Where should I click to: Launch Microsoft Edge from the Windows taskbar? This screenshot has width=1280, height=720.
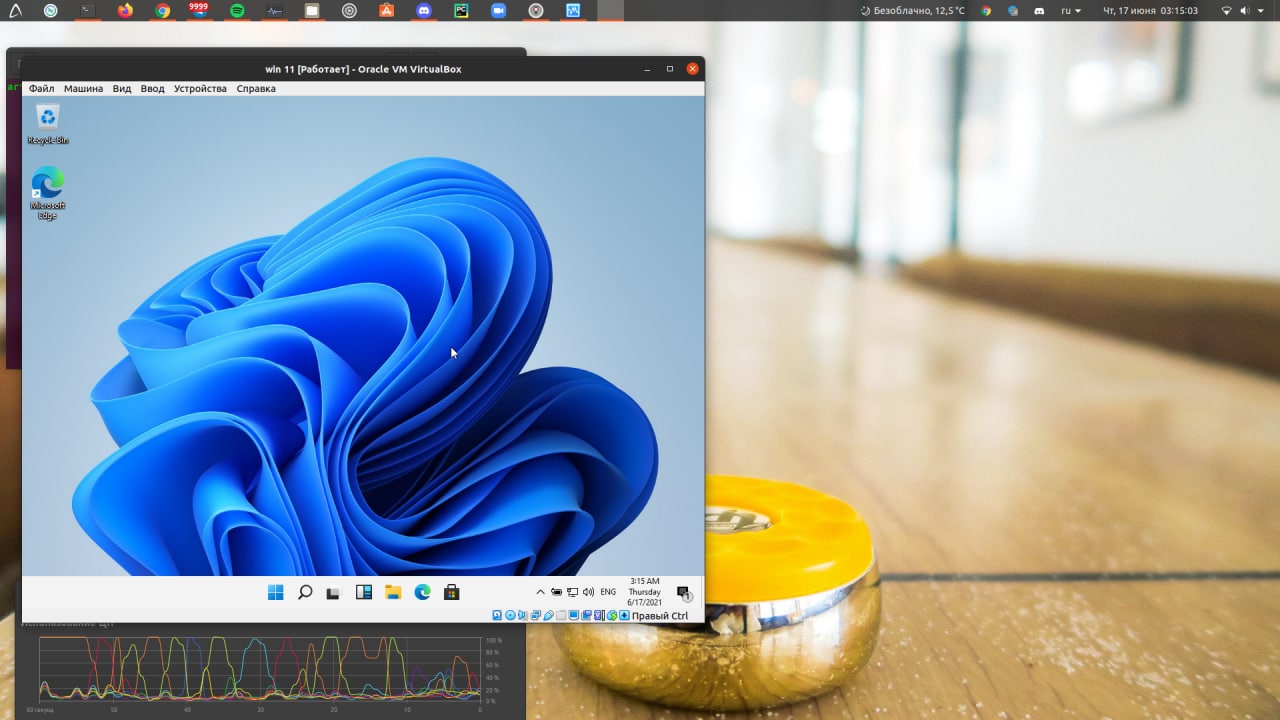(422, 592)
